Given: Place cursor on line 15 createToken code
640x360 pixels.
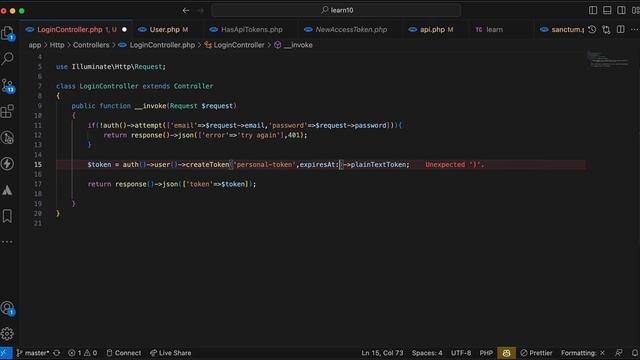Looking at the screenshot, I should coord(207,164).
